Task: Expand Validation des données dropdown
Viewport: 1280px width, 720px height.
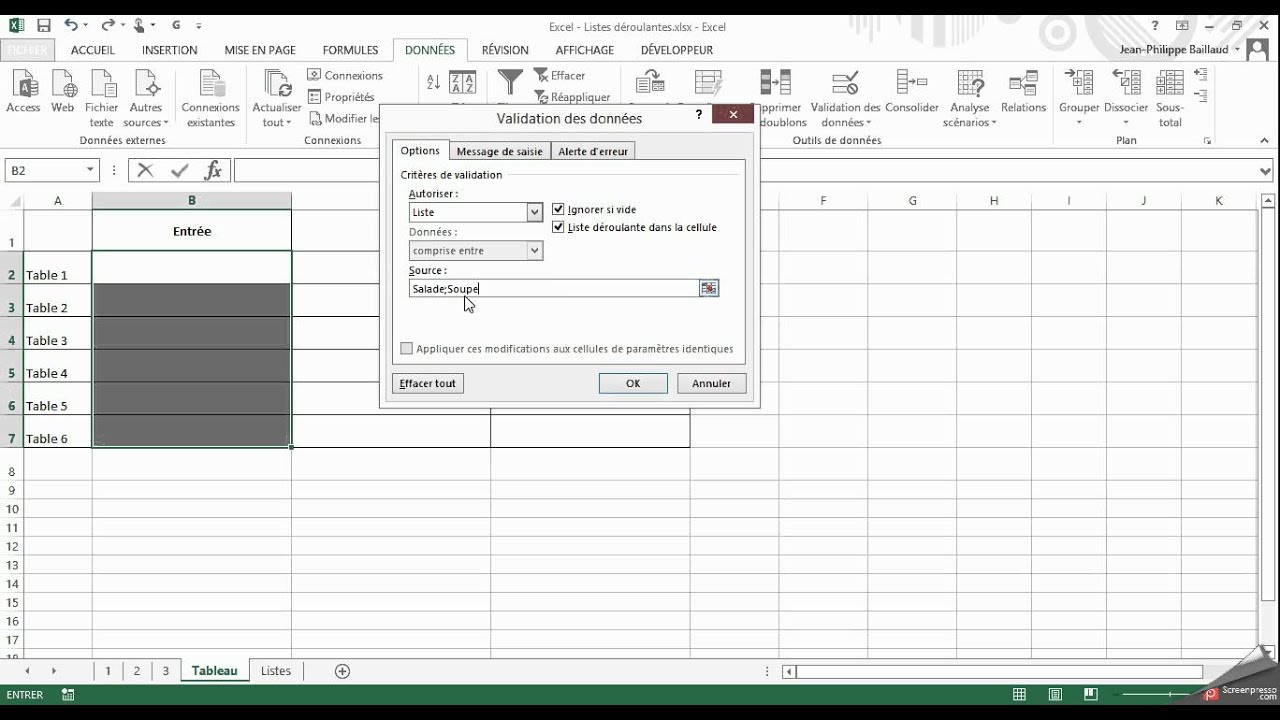Action: (x=845, y=115)
